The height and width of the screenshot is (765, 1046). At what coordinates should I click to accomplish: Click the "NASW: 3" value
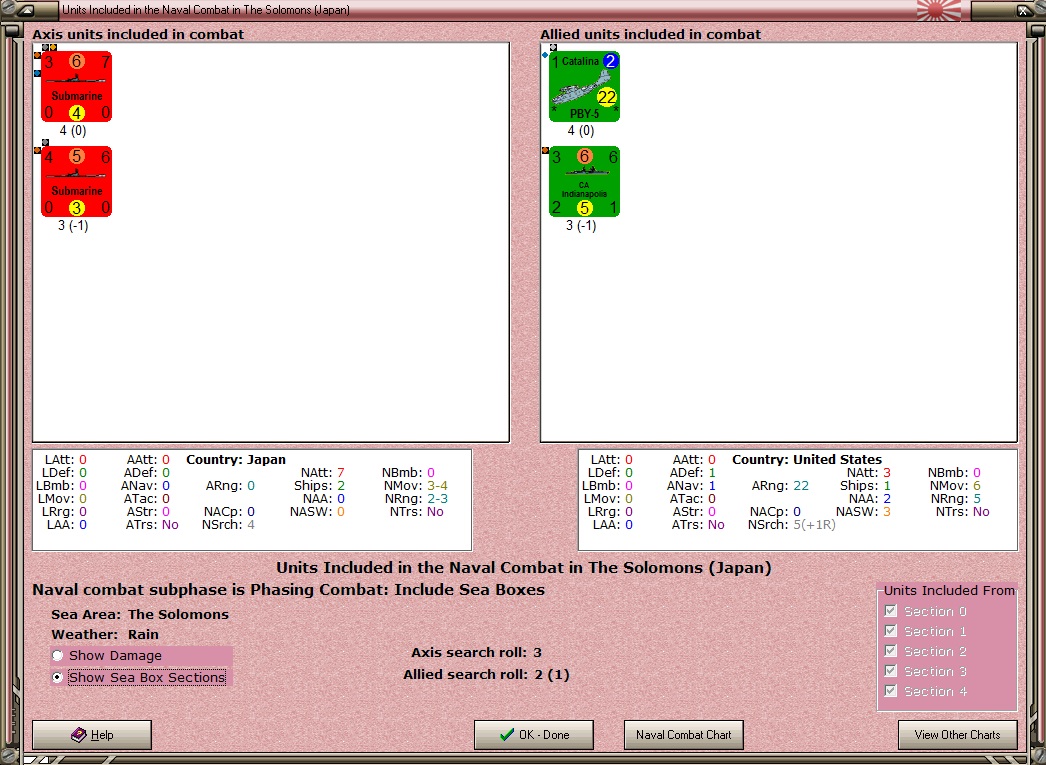863,512
